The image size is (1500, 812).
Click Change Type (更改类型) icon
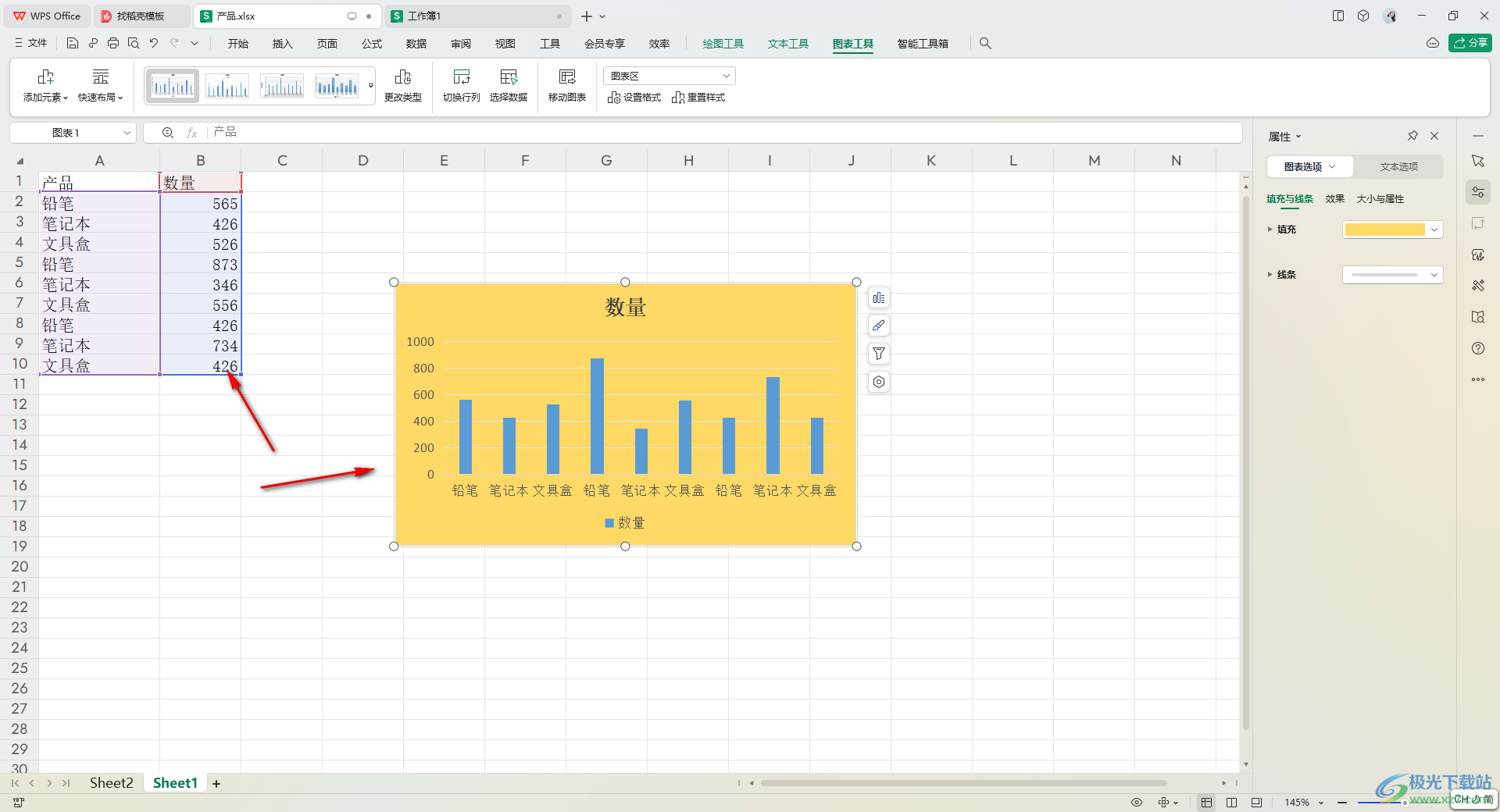pos(403,85)
